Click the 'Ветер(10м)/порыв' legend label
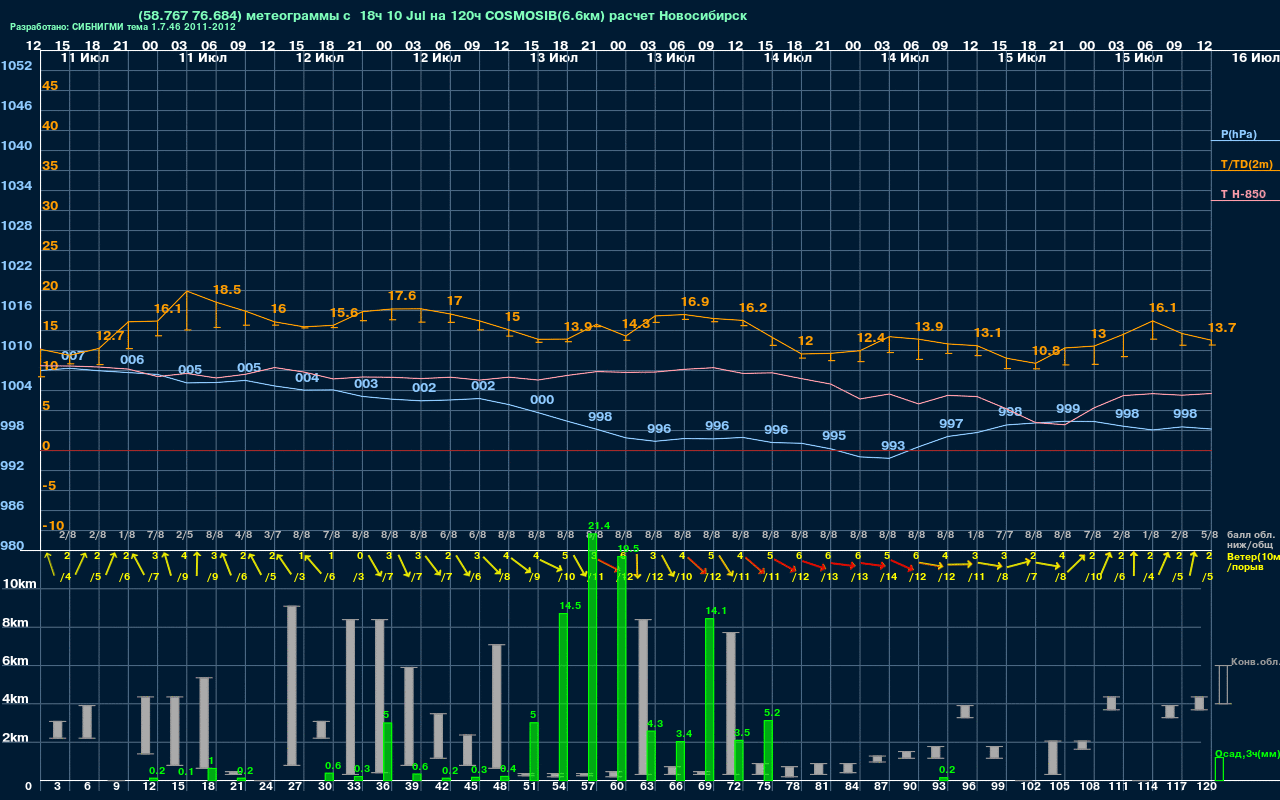Screen dimensions: 1280x800 tap(1254, 561)
